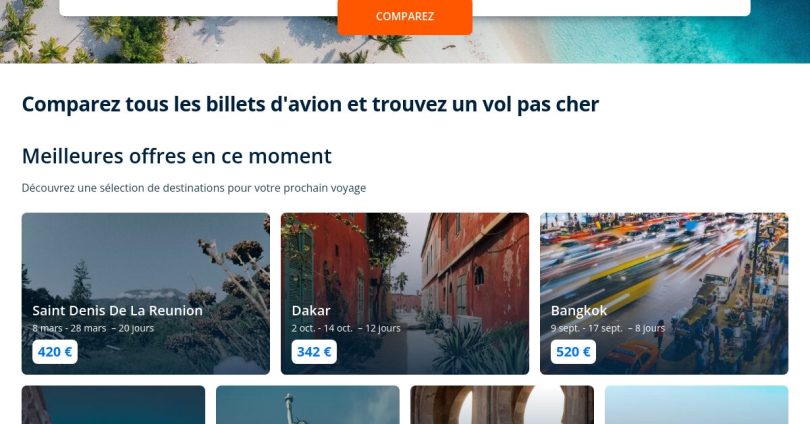Open the Saint Denis De La Reunion offer card
Viewport: 810px width, 424px height.
point(146,293)
